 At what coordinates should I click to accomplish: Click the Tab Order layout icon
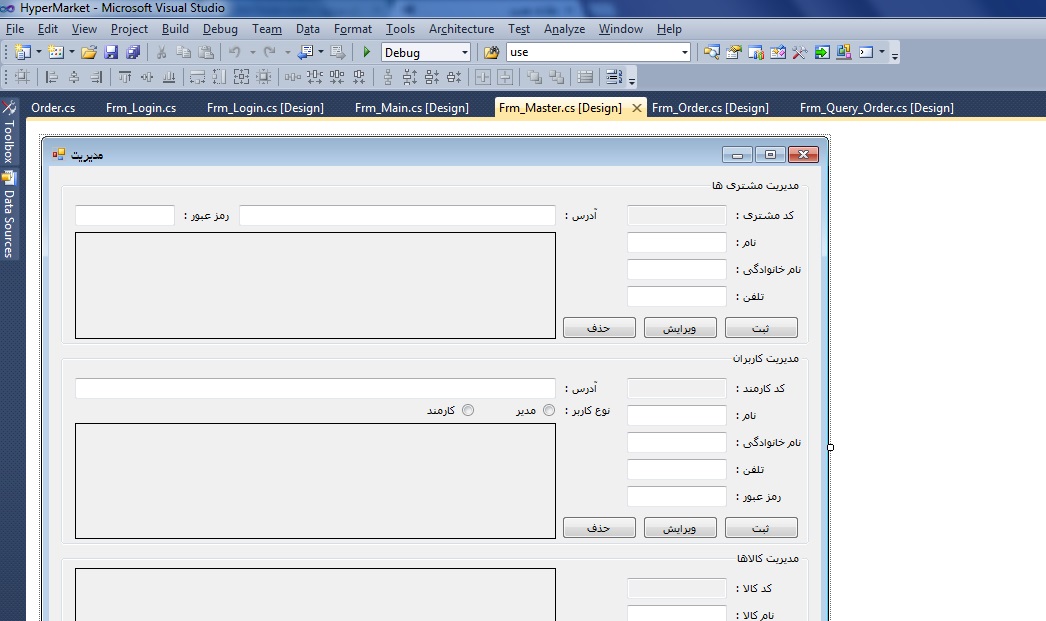click(x=614, y=77)
